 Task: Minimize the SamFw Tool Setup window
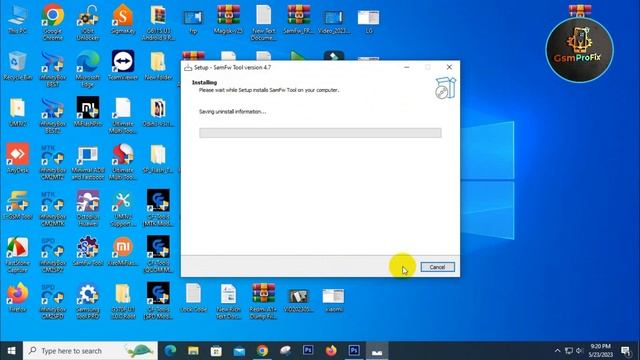coord(407,67)
